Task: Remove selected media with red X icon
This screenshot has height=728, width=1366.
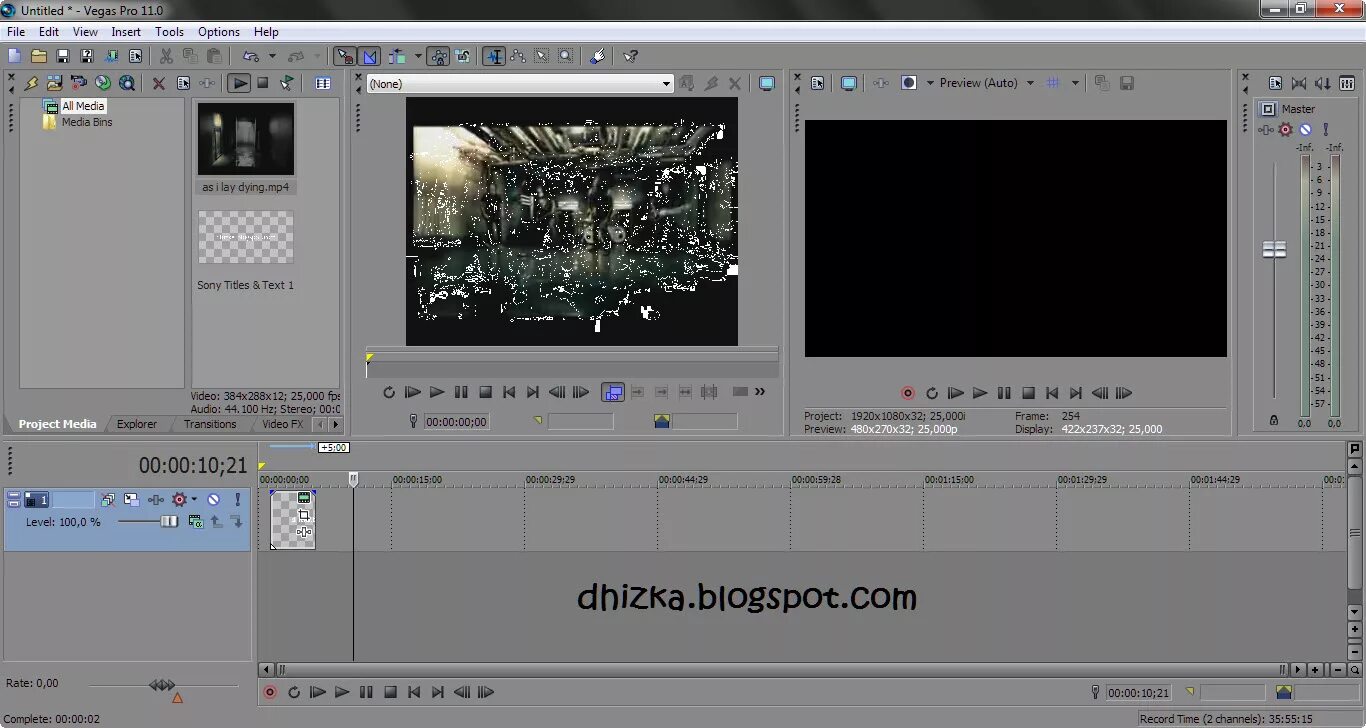Action: [x=159, y=83]
